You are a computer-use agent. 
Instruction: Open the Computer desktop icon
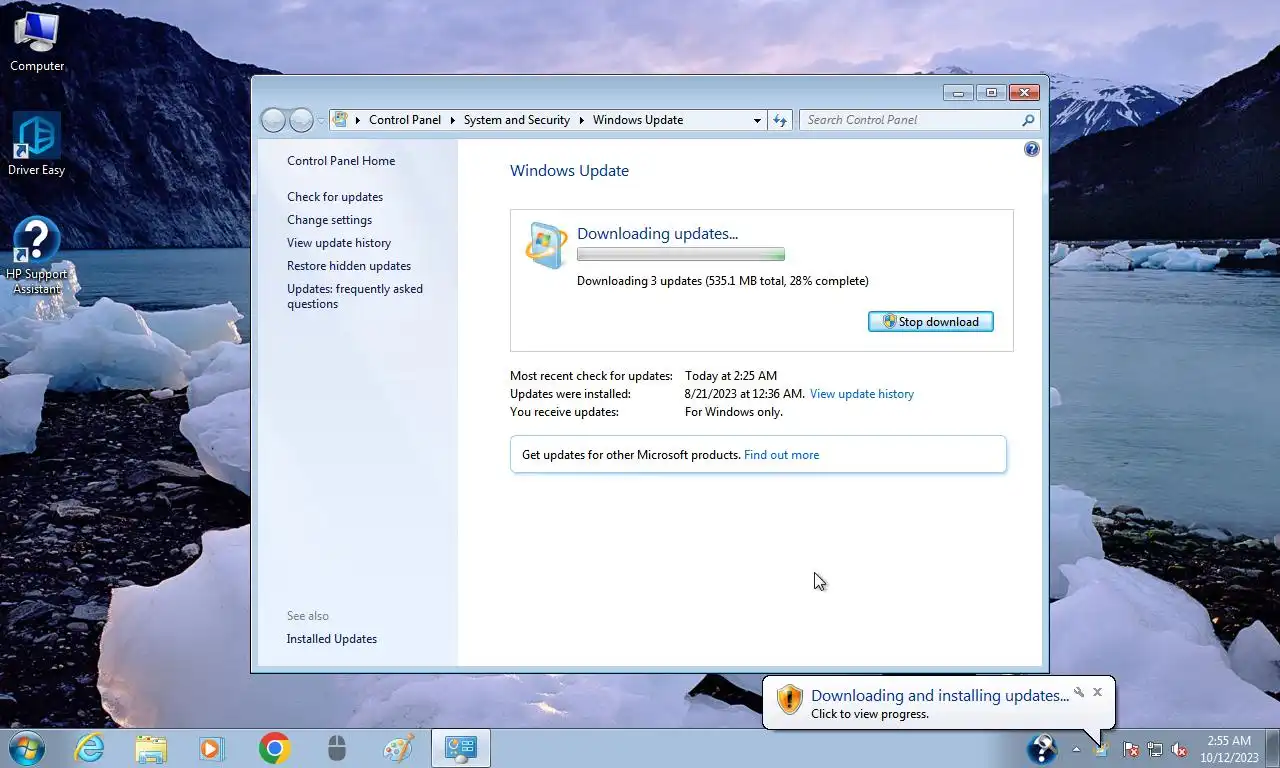(x=37, y=40)
